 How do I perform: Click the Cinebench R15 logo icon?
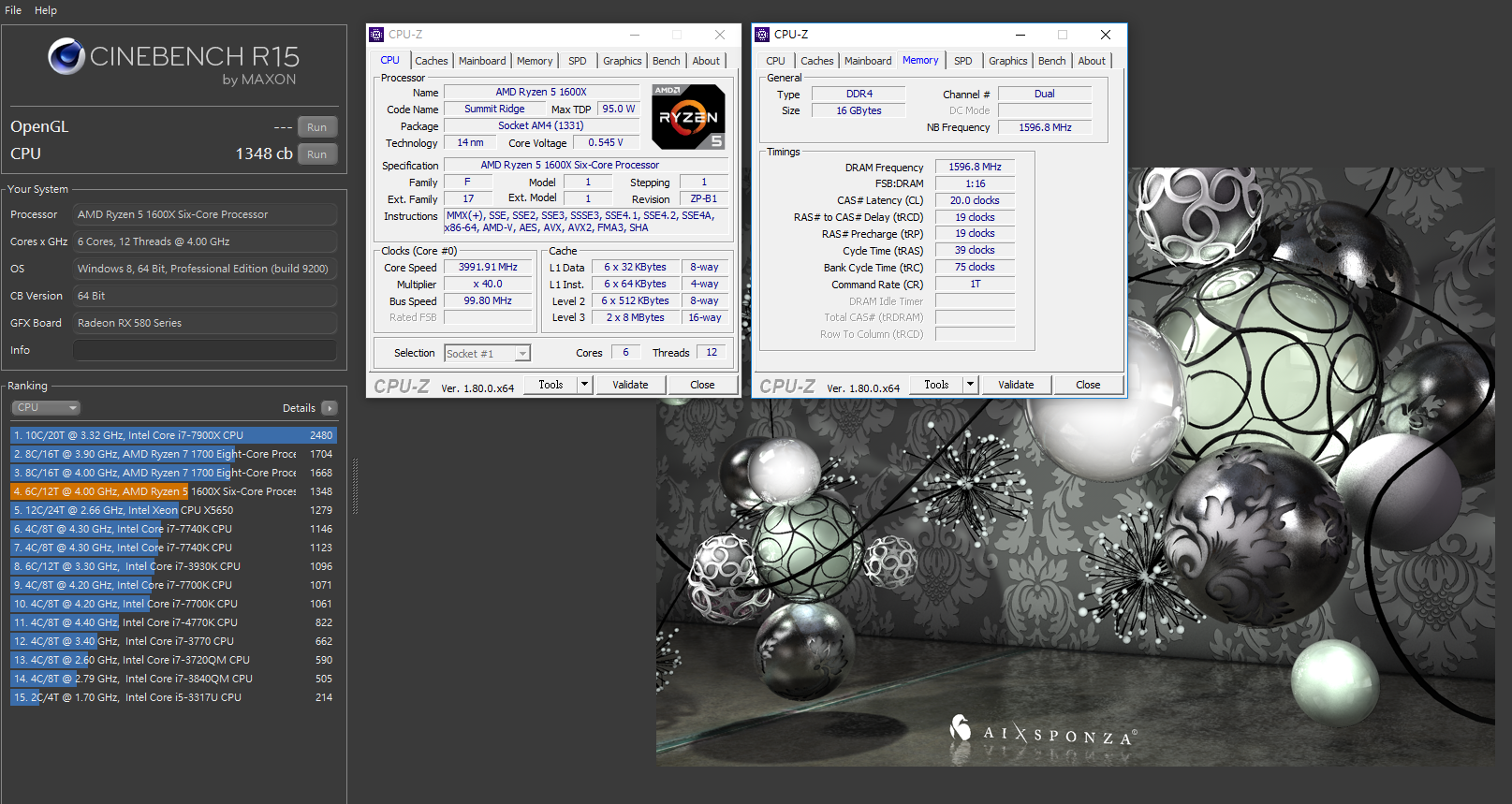click(66, 56)
